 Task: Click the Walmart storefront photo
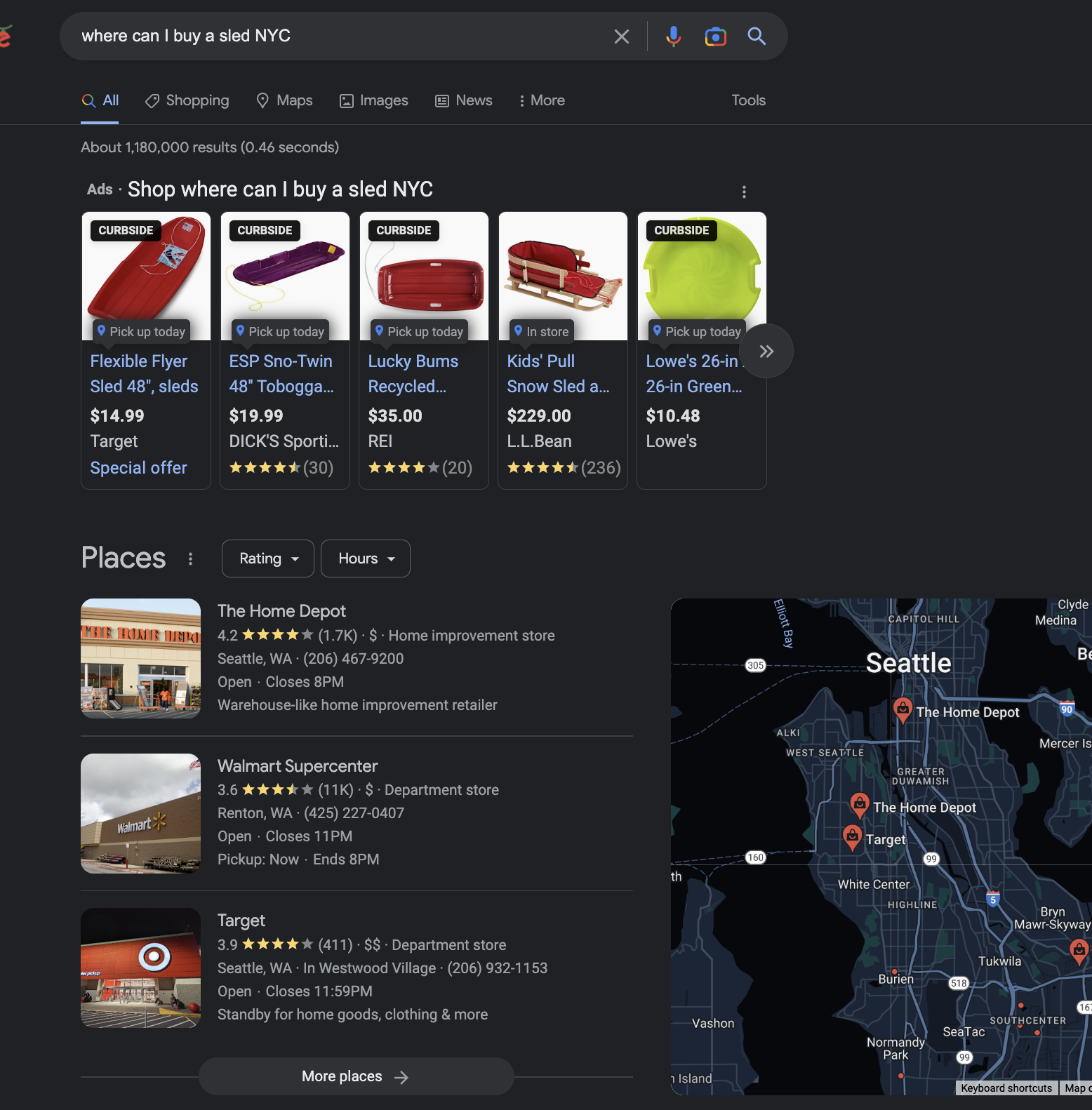(140, 813)
